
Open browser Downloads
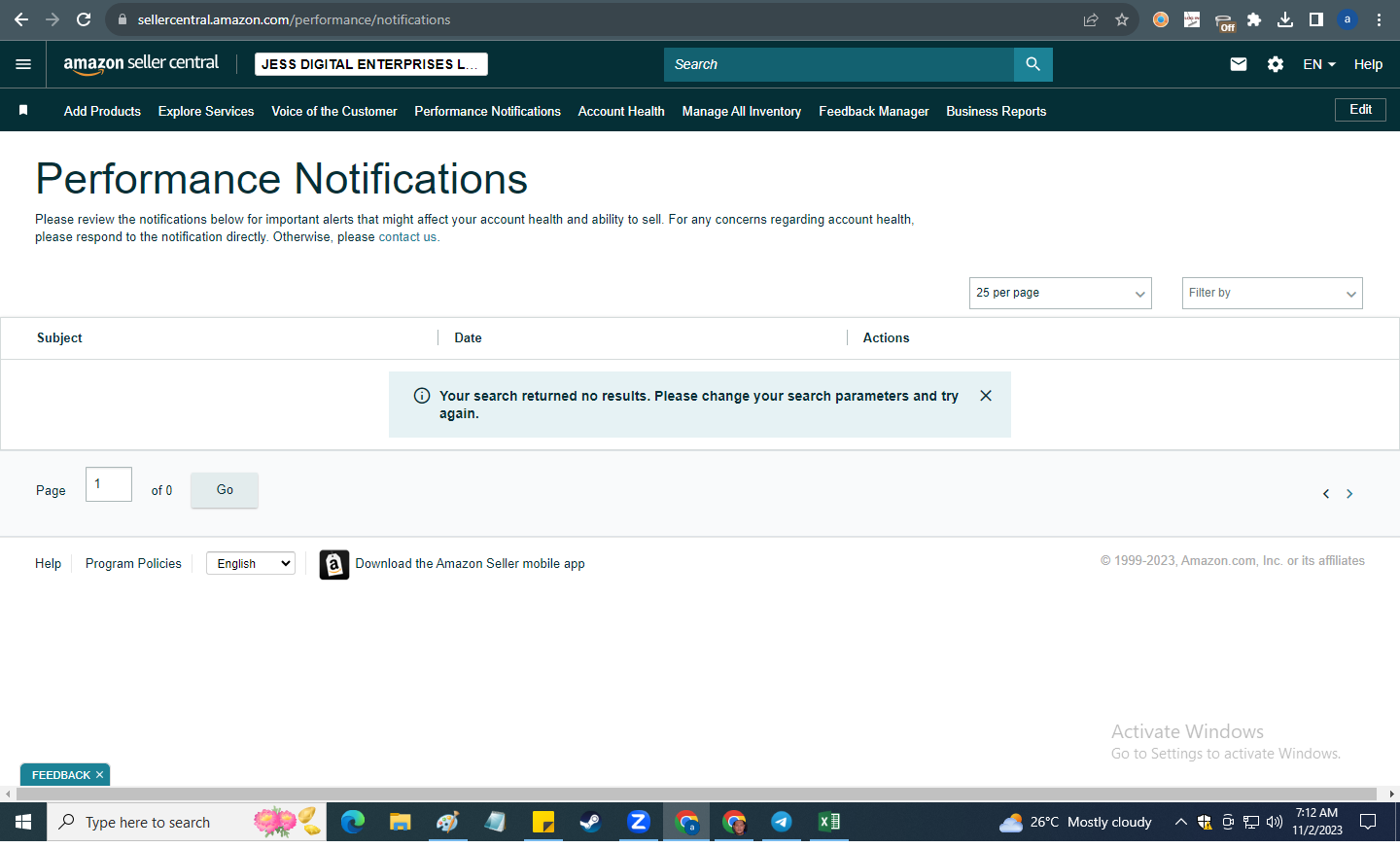(x=1285, y=19)
